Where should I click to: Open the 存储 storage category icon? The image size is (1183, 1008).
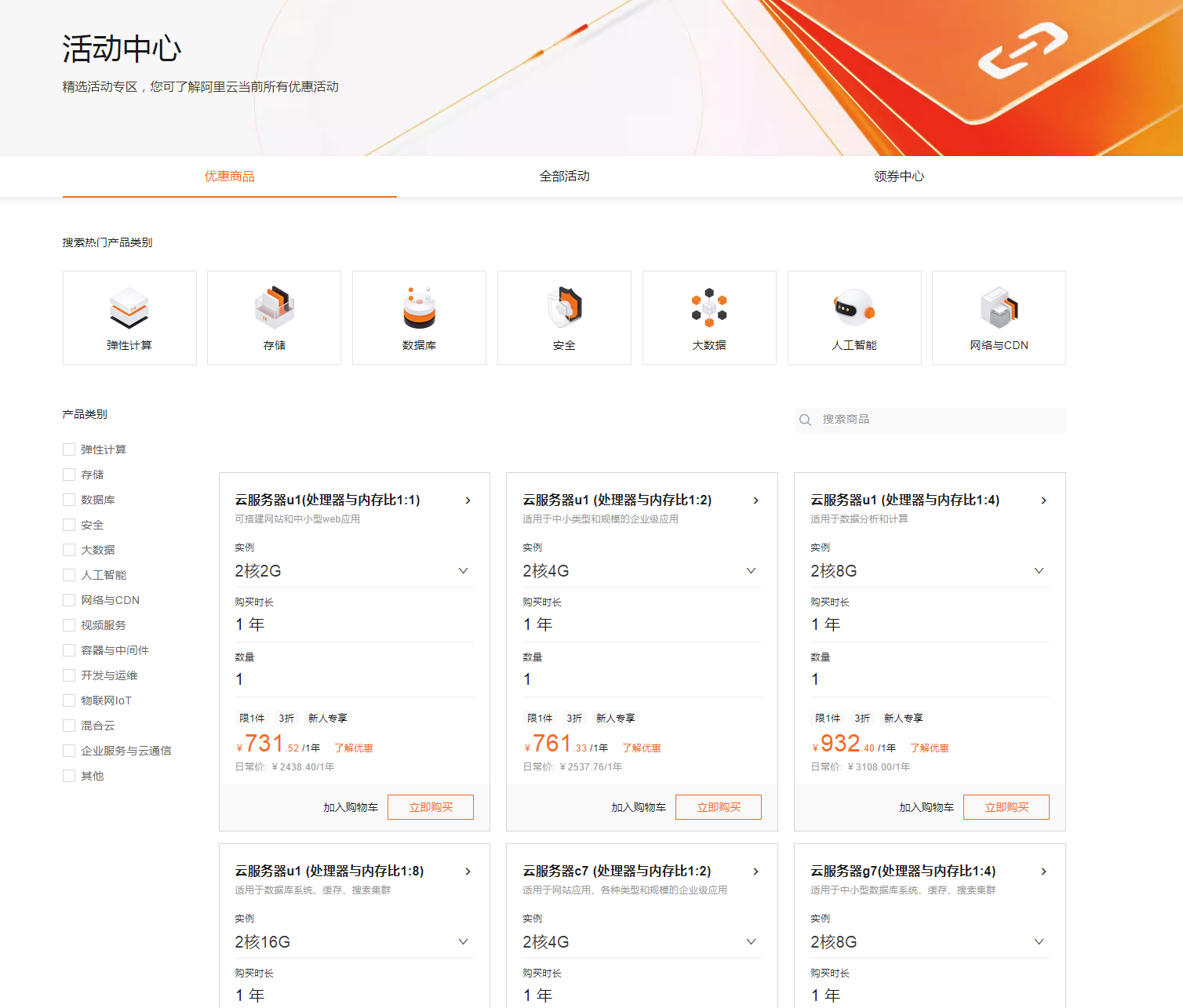pyautogui.click(x=274, y=318)
